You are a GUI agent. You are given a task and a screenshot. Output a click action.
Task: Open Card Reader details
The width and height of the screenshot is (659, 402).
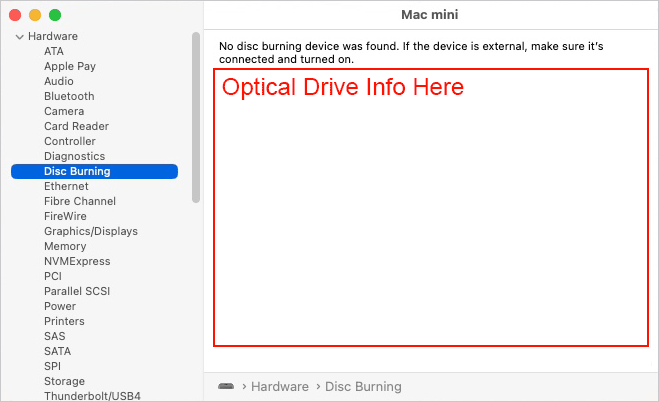pos(76,126)
